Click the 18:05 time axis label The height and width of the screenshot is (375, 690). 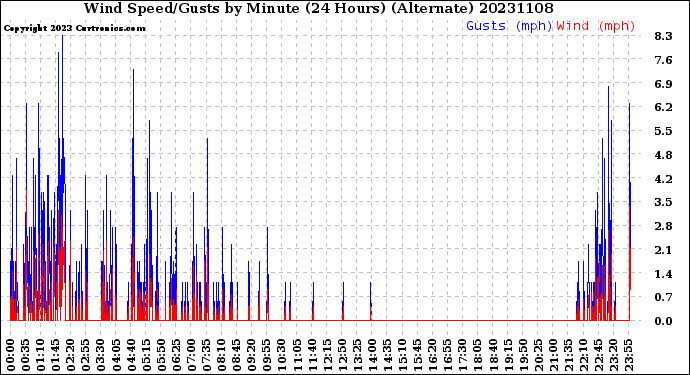(477, 355)
